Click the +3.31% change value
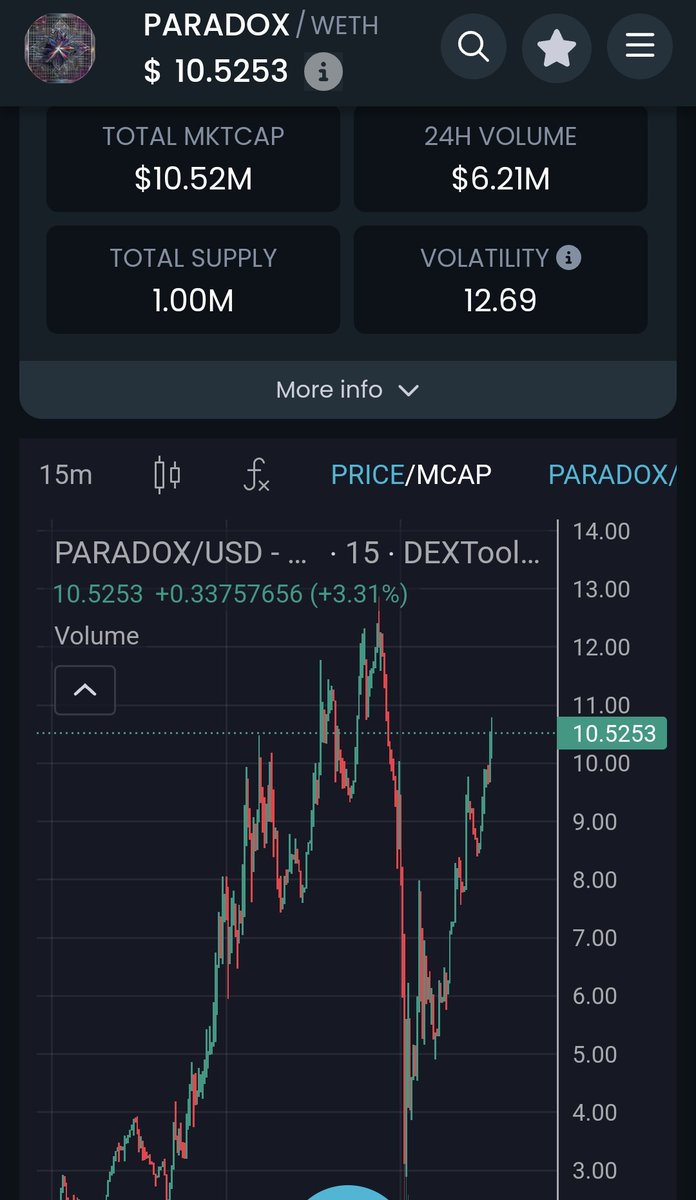This screenshot has height=1200, width=696. (x=359, y=594)
